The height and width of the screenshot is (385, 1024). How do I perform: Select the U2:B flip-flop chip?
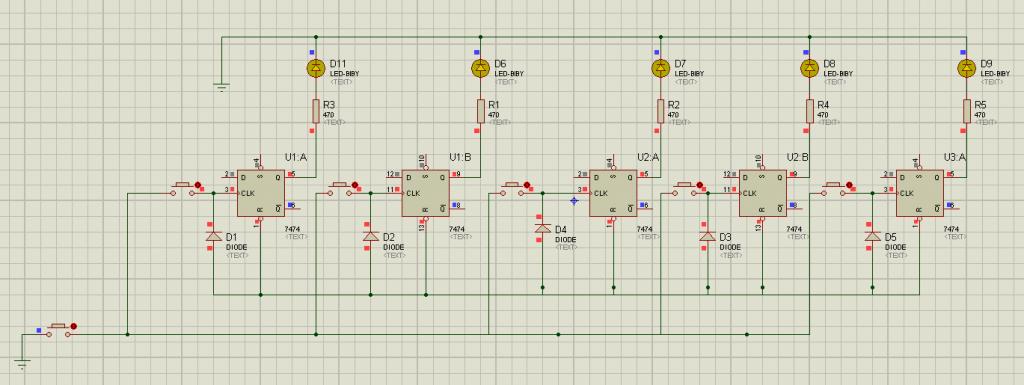click(763, 193)
